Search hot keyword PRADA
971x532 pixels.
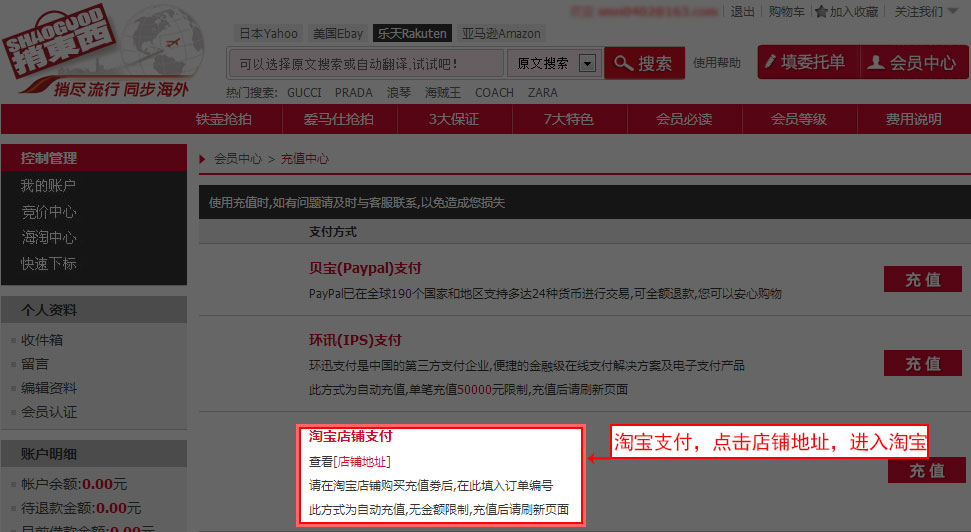[x=354, y=92]
